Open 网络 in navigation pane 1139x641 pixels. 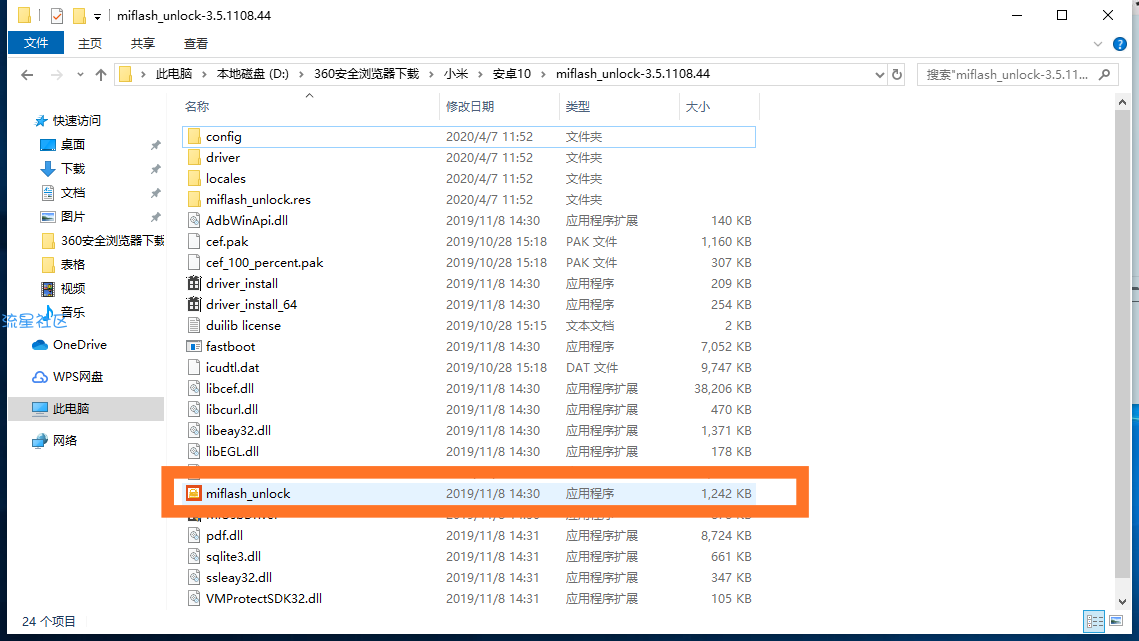(55, 440)
